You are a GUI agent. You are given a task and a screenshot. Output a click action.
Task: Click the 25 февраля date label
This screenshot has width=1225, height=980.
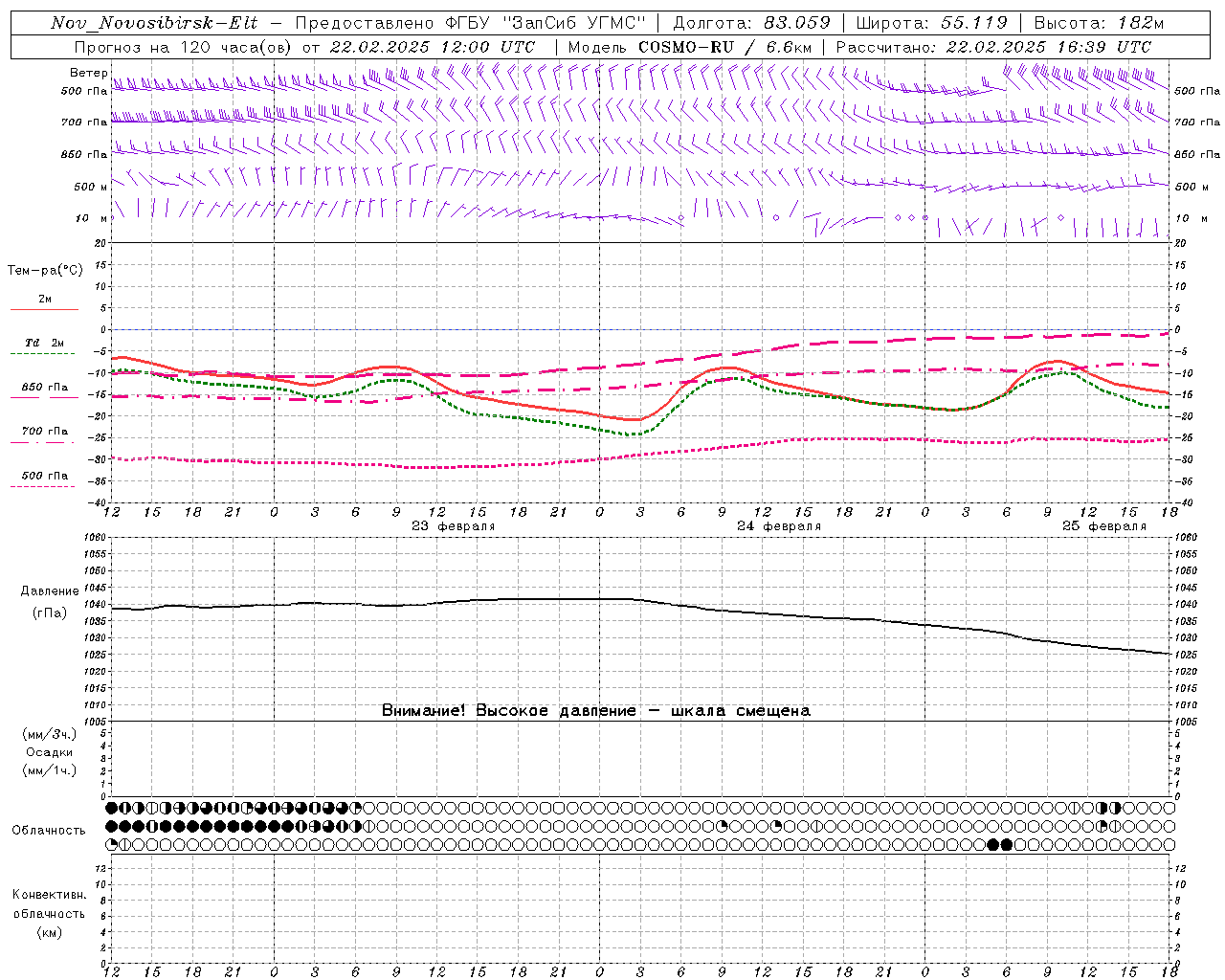coord(1104,526)
